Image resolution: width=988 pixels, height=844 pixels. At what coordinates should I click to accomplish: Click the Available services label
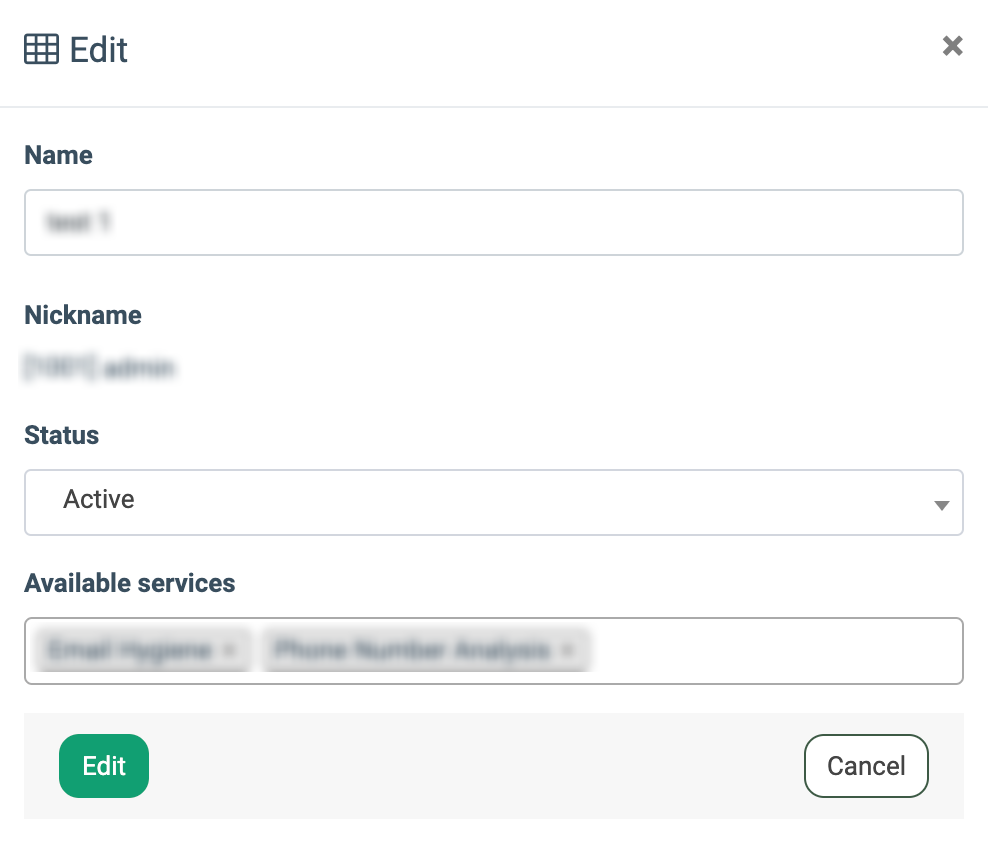[x=130, y=583]
